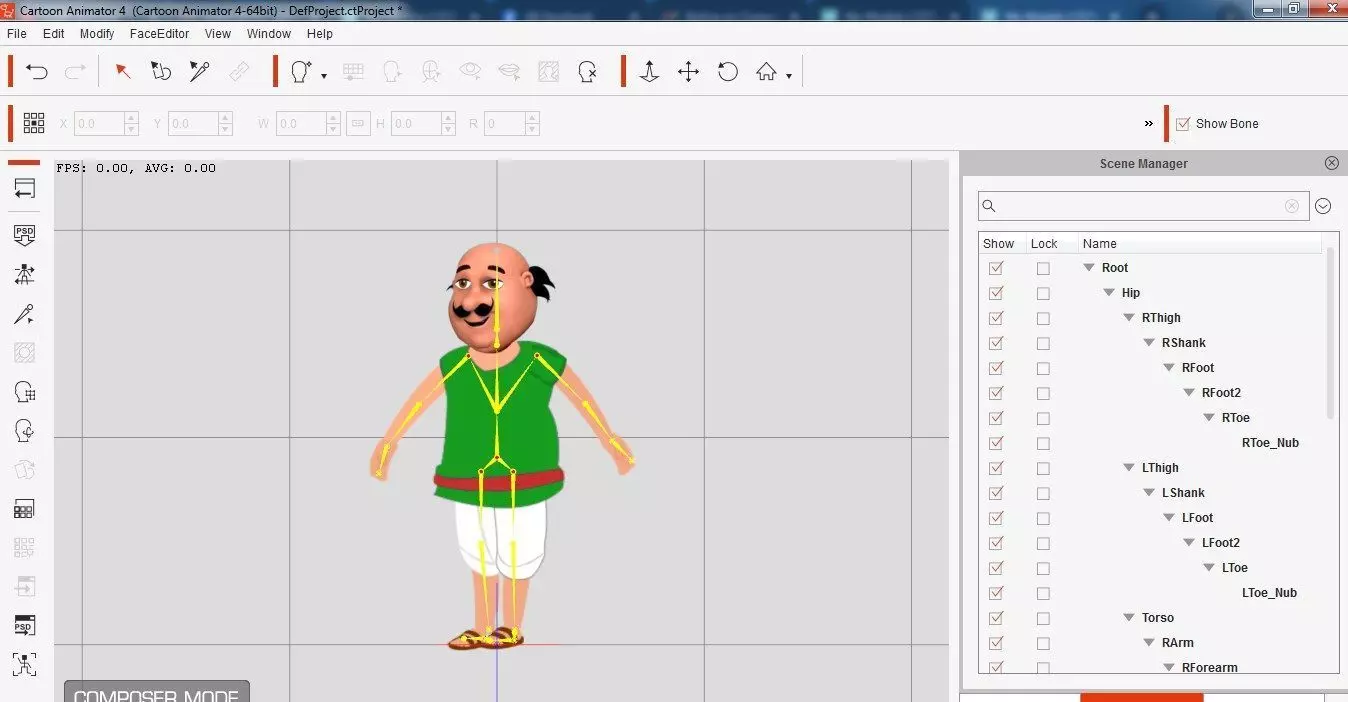Toggle Show checkbox for Hip

pyautogui.click(x=995, y=293)
